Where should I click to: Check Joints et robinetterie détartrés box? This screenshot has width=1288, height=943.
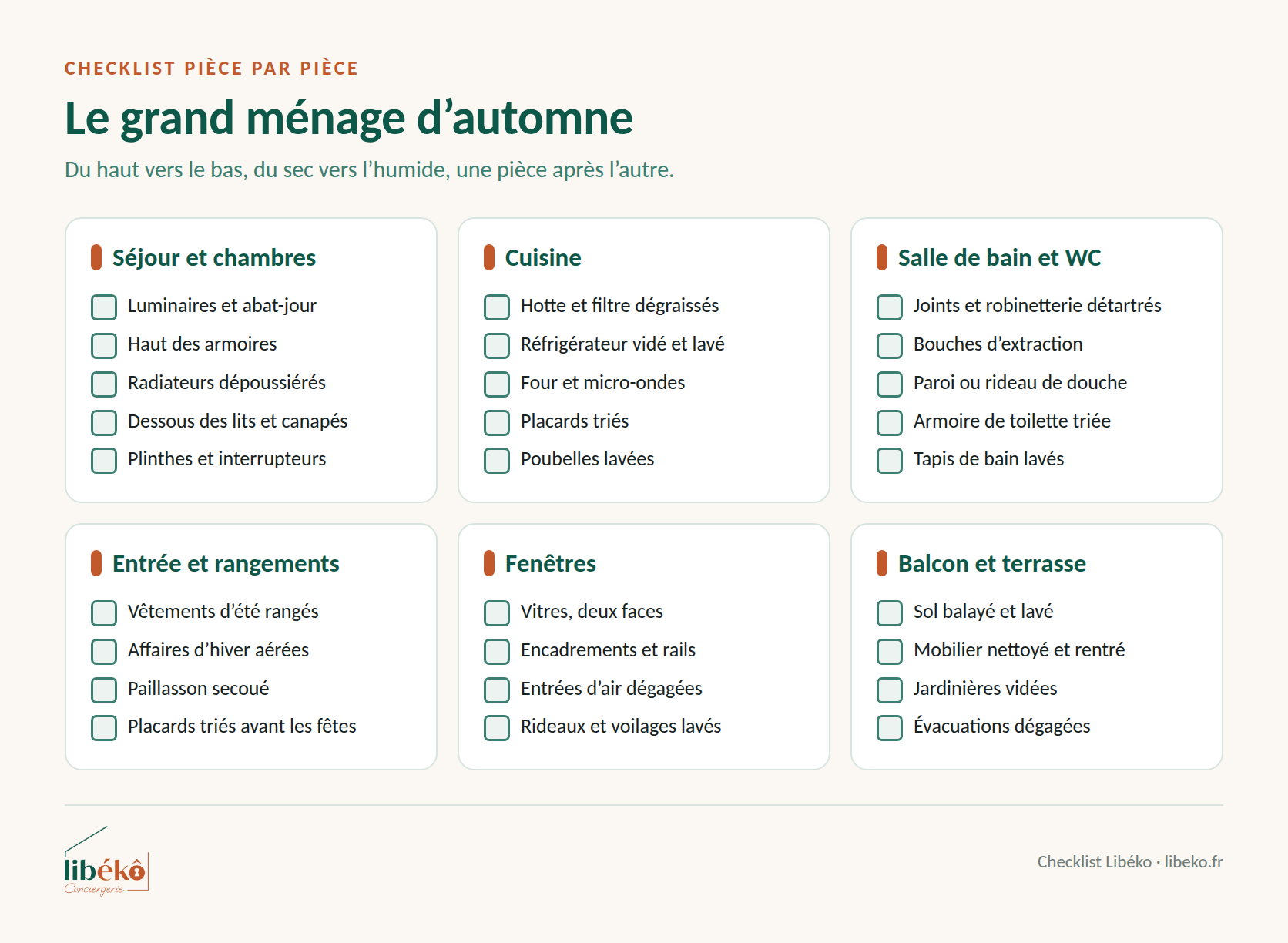[x=890, y=307]
